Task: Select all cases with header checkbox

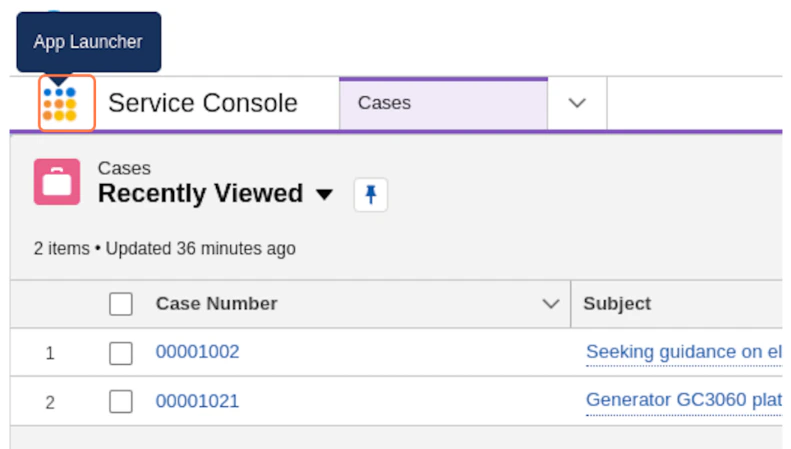Action: click(121, 304)
